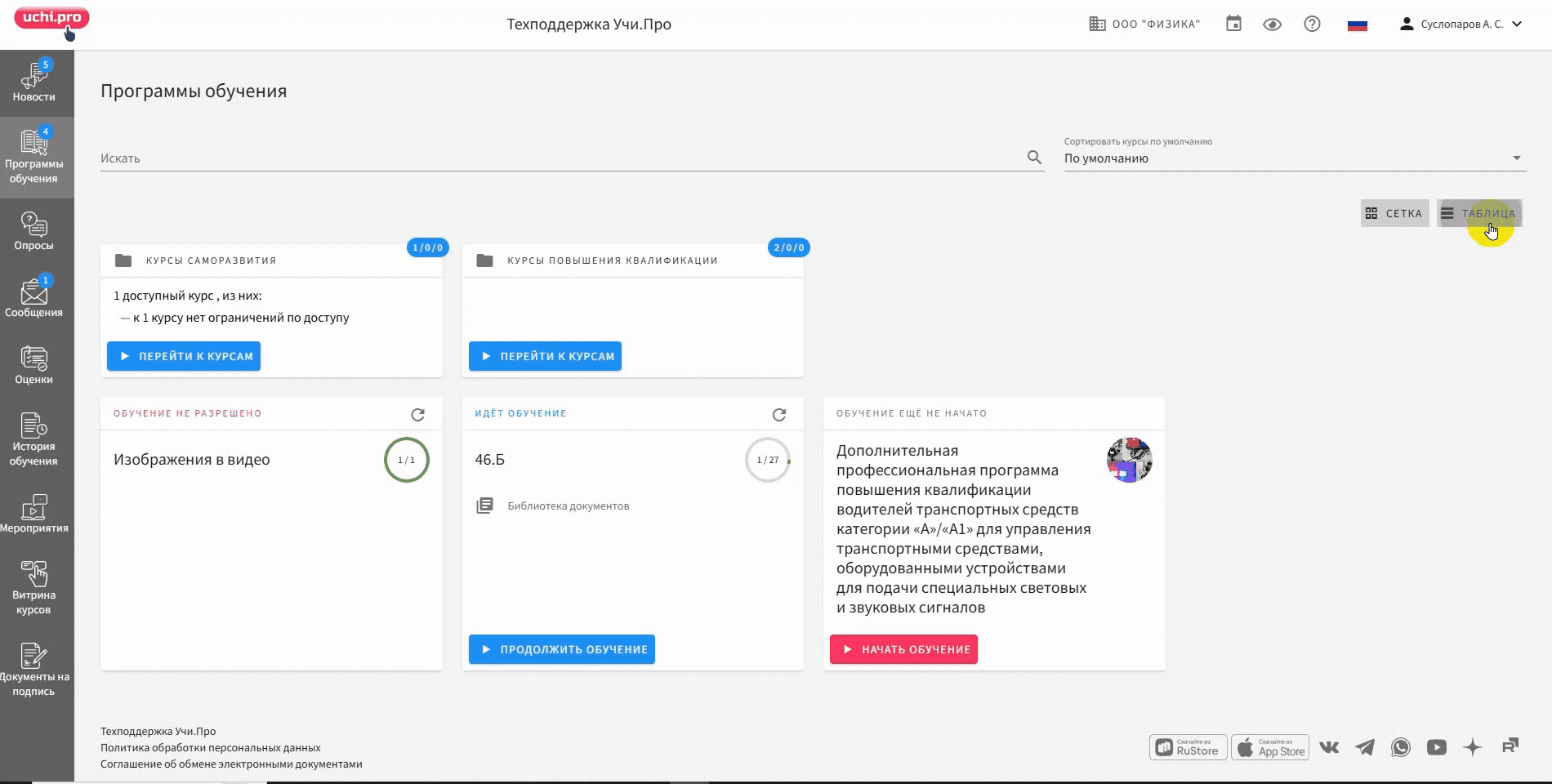Open the language selector with the Russian flag
Image resolution: width=1552 pixels, height=784 pixels.
tap(1357, 25)
